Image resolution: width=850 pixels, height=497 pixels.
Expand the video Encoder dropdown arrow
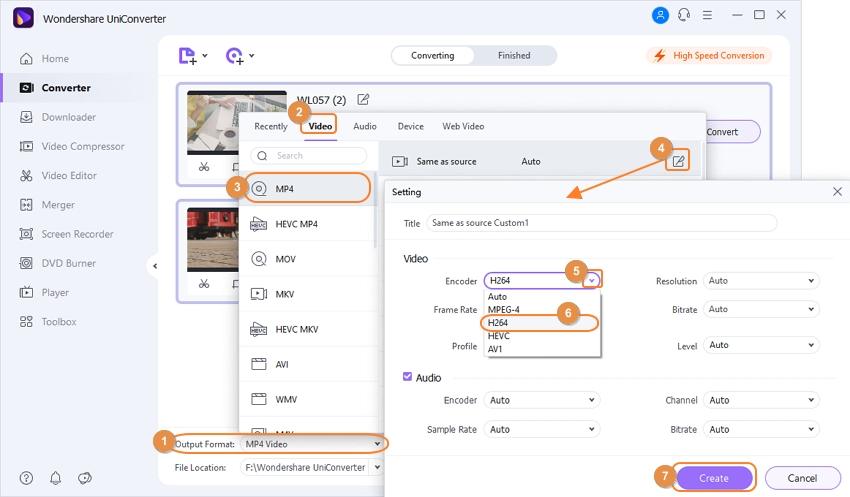(x=592, y=280)
